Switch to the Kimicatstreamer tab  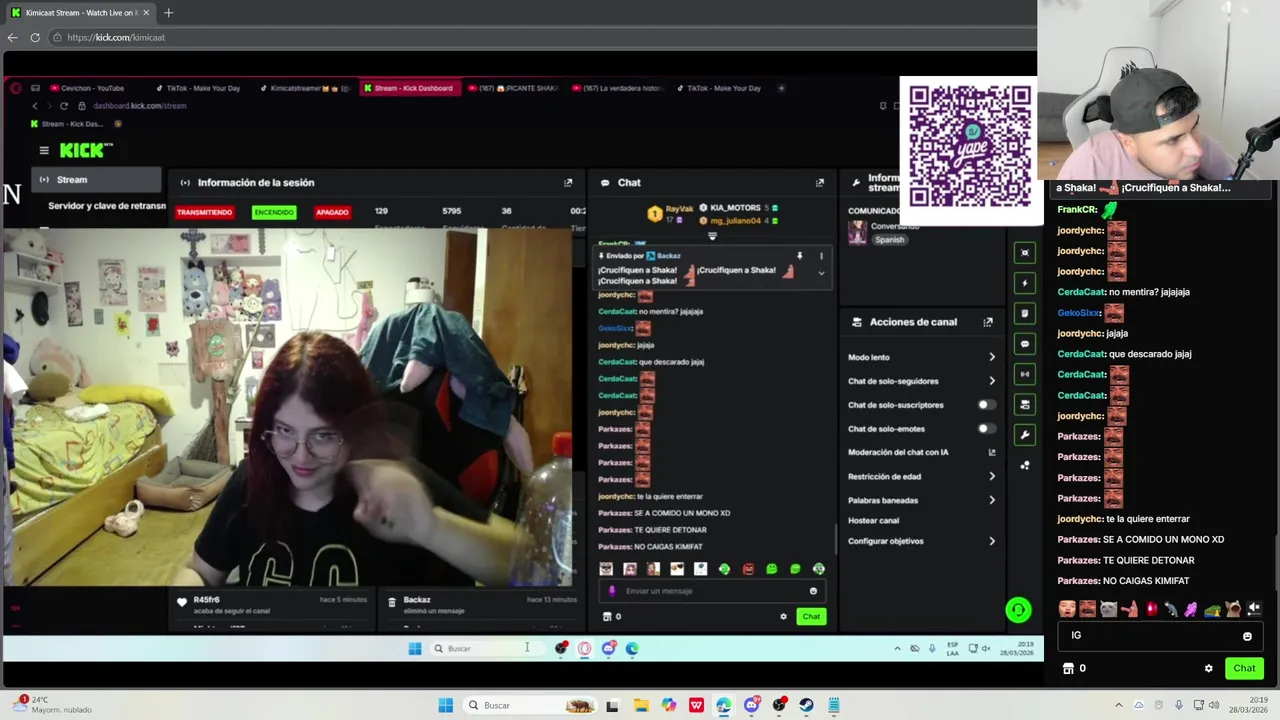click(x=305, y=88)
